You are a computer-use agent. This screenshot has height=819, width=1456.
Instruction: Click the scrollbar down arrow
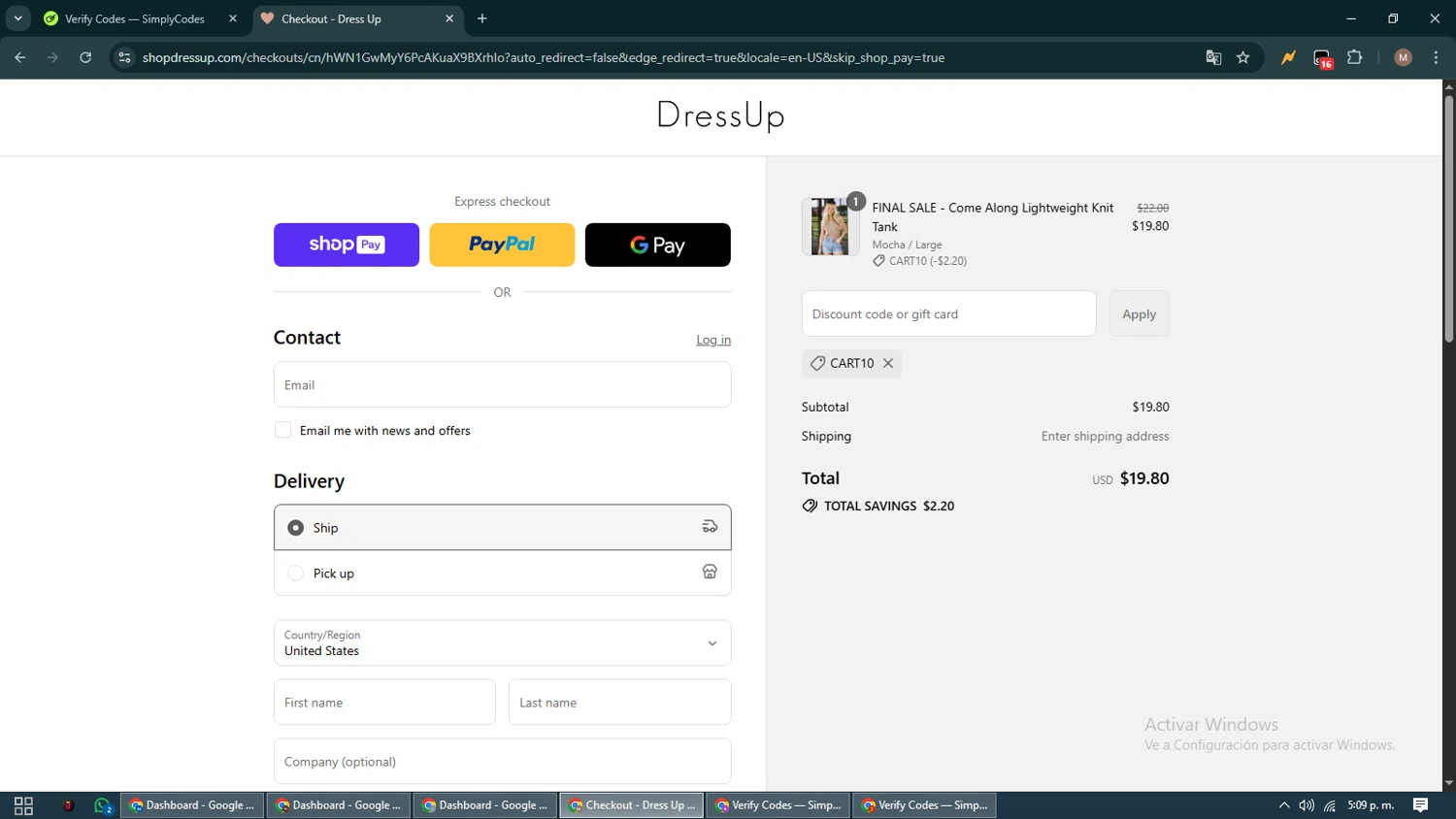pyautogui.click(x=1449, y=783)
